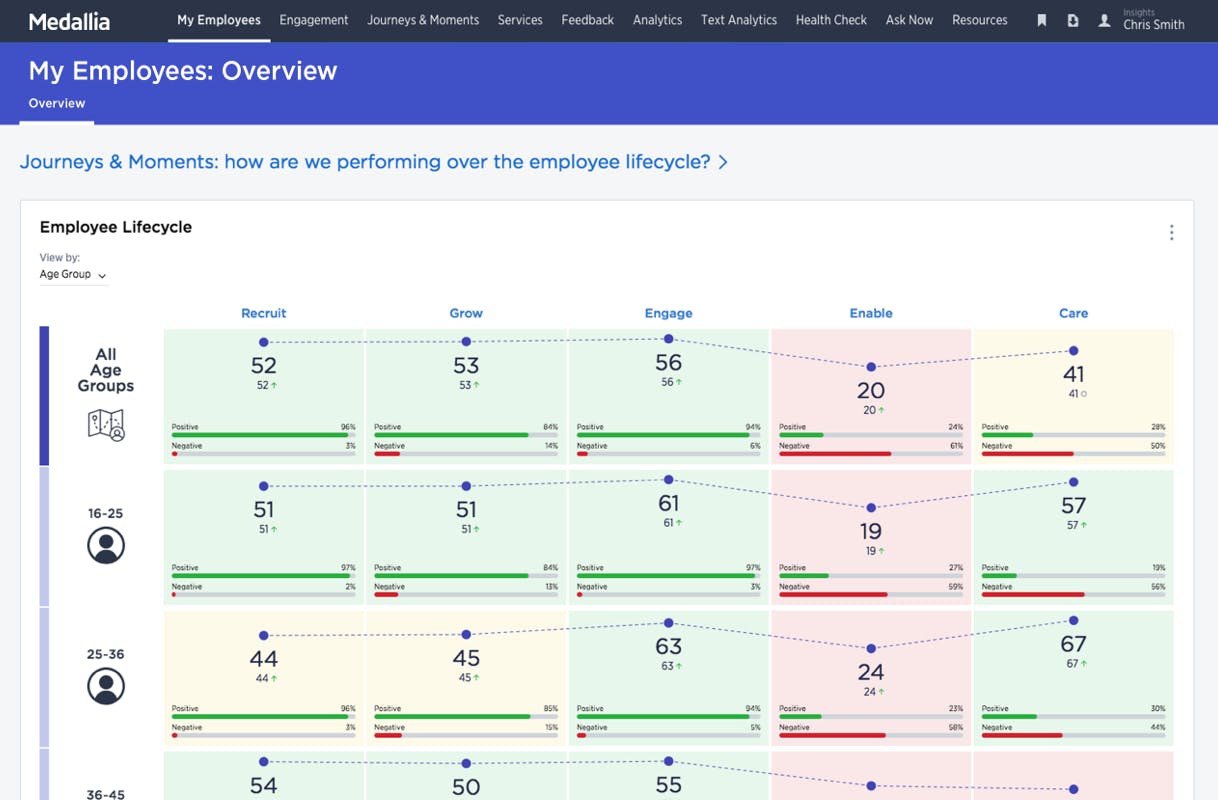Click the large 63 score in the 25-36 row
The height and width of the screenshot is (800, 1218).
669,646
